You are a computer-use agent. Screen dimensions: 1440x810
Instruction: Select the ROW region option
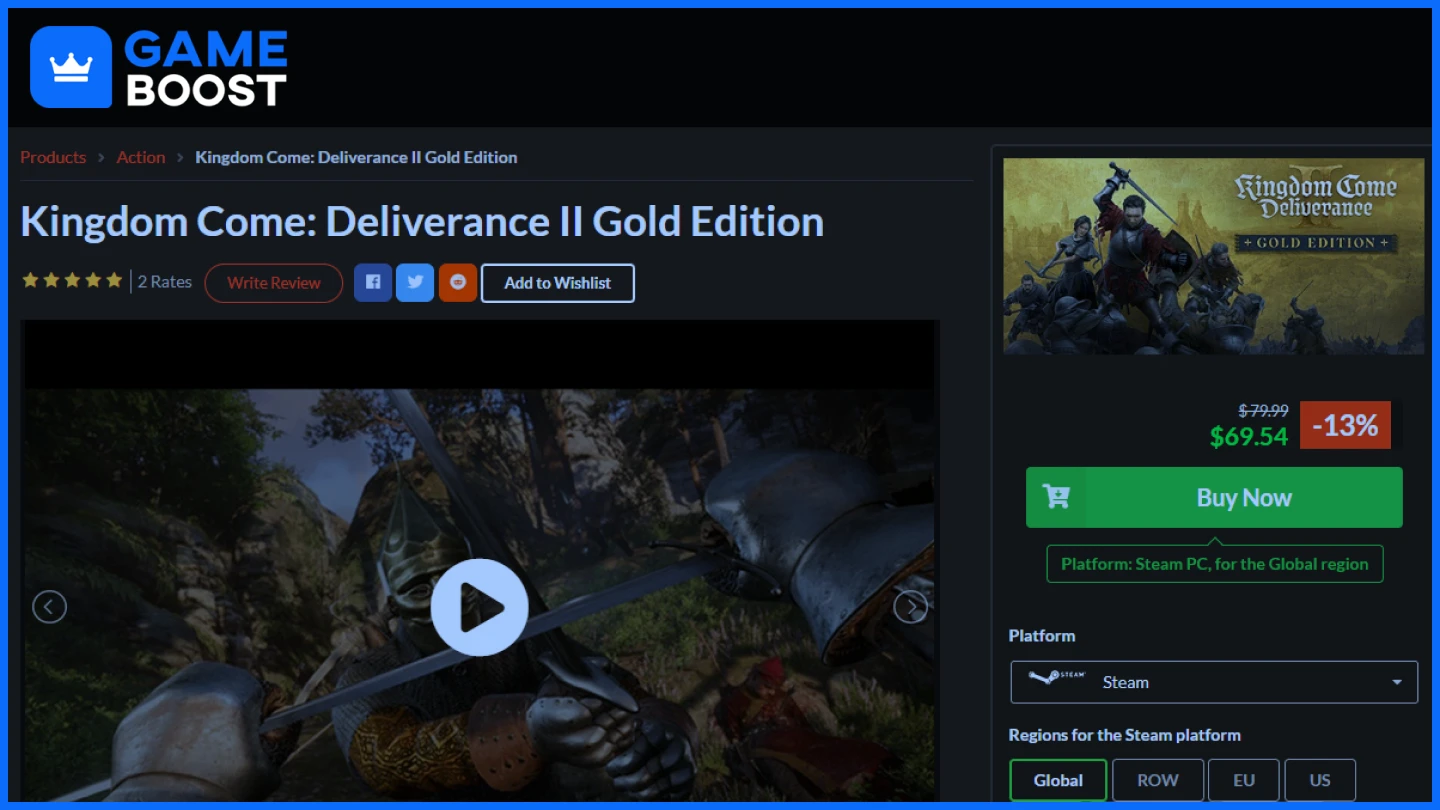[1158, 780]
